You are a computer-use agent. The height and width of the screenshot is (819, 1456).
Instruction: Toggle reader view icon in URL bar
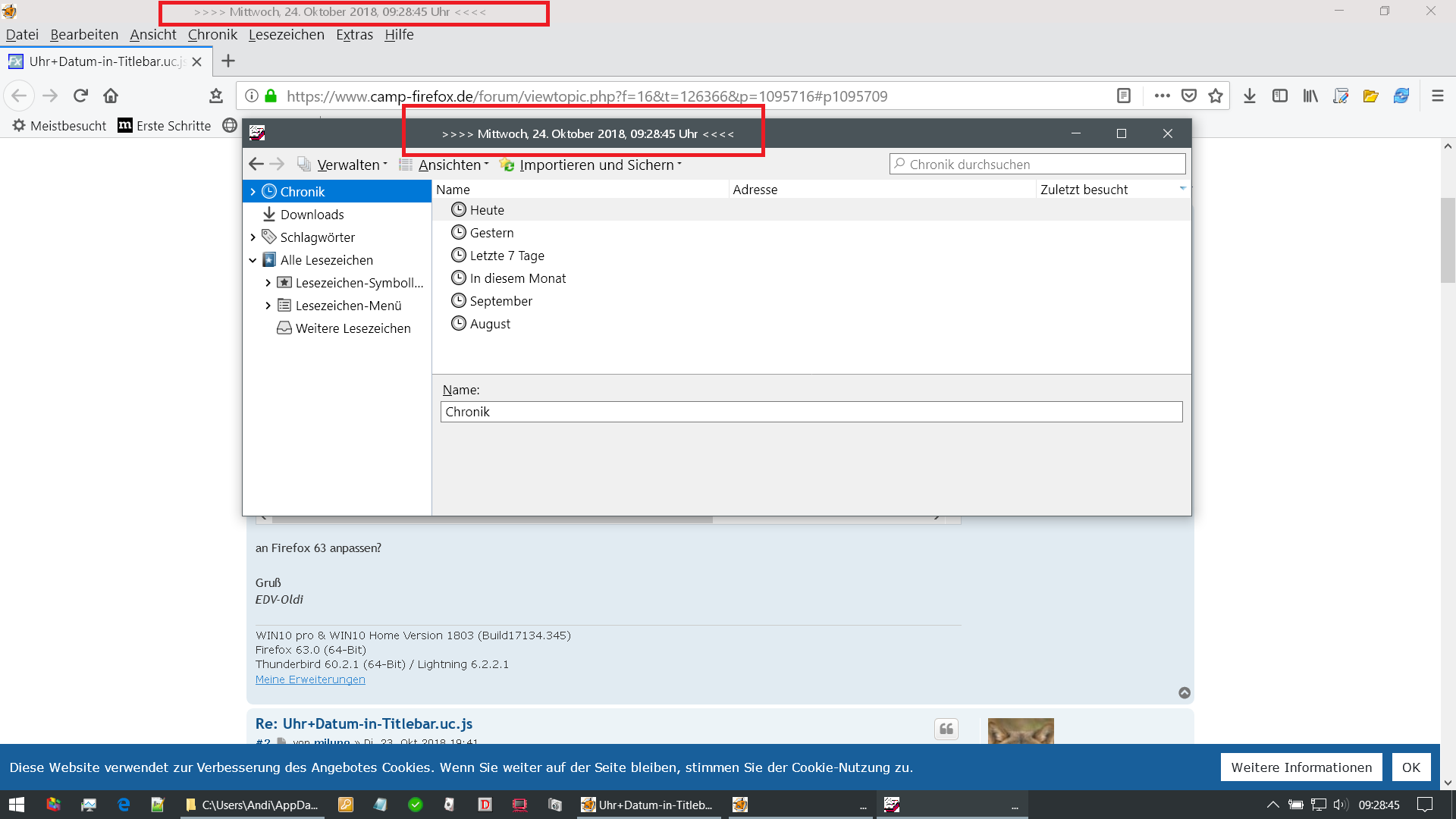1124,96
